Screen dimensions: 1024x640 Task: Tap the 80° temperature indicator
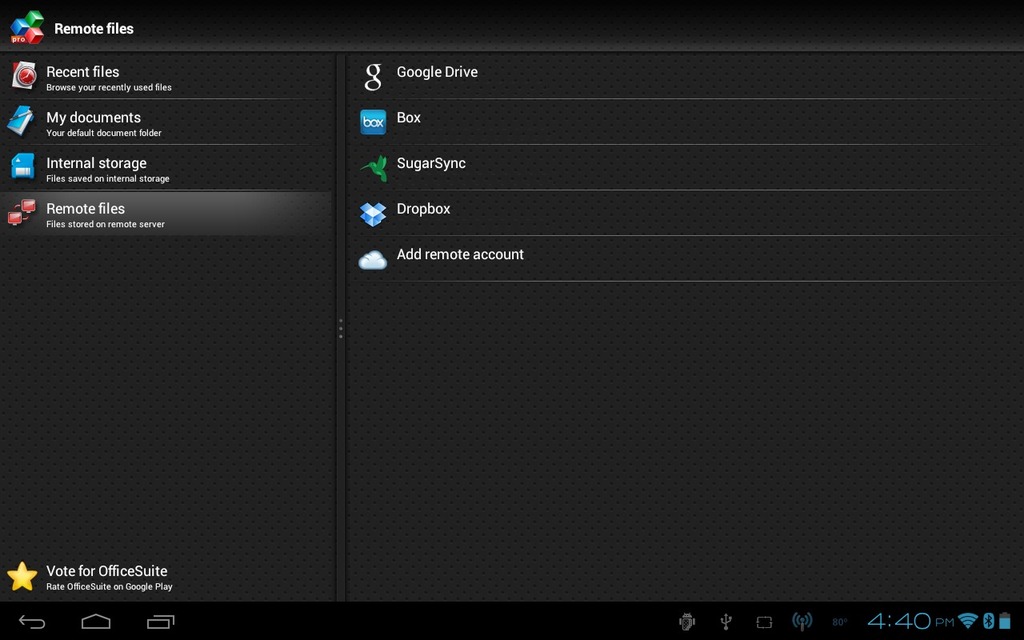click(840, 622)
